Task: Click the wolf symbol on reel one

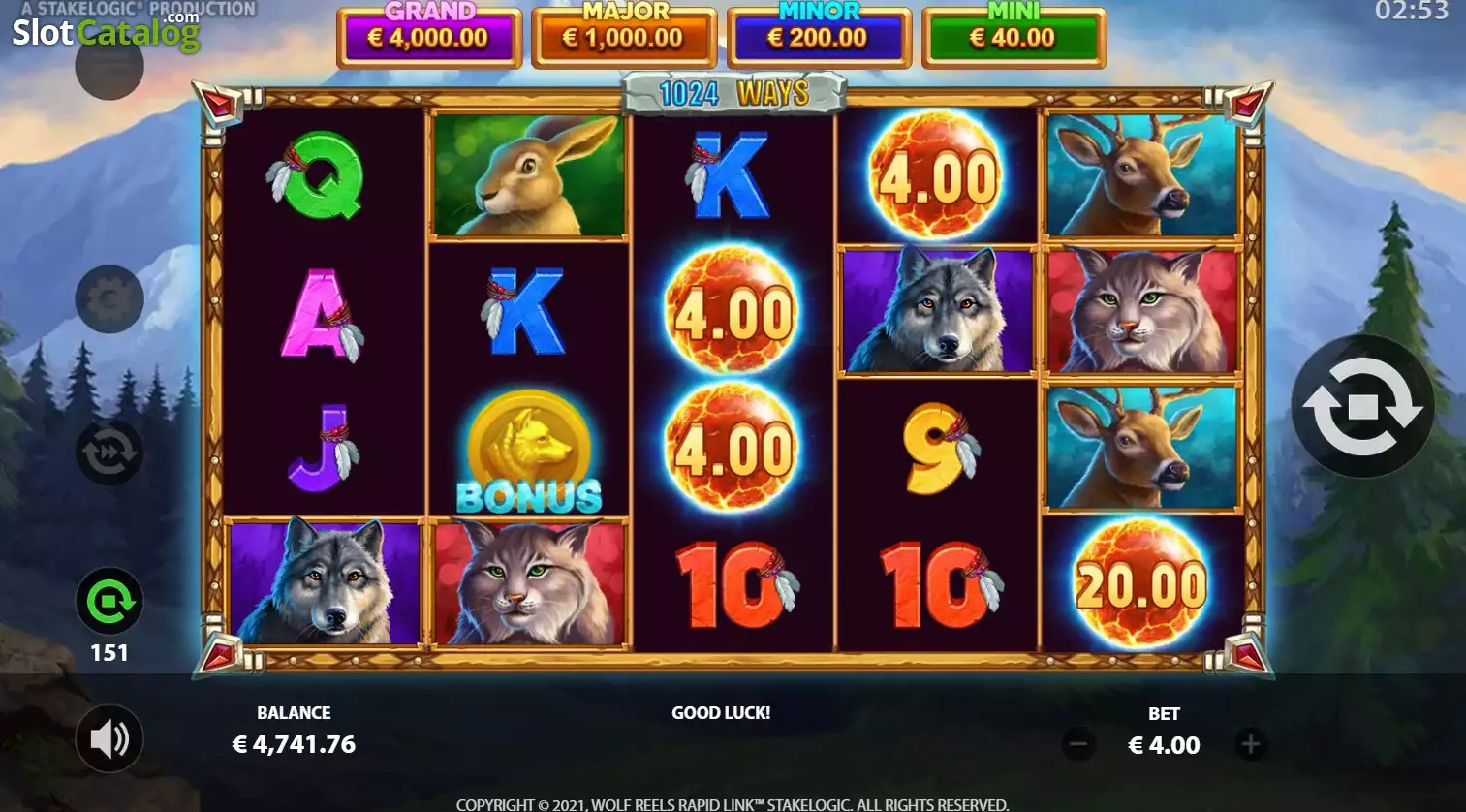Action: point(325,583)
